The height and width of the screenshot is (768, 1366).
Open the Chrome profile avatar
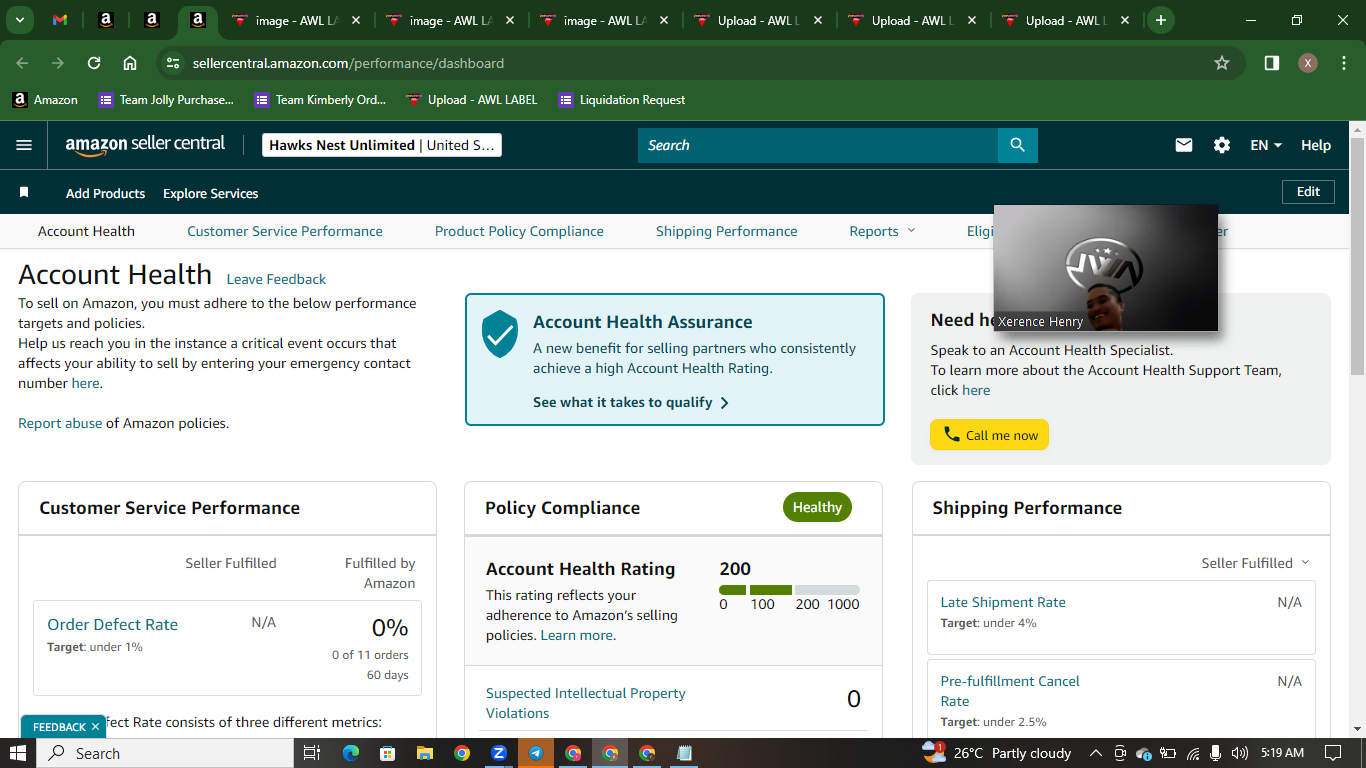point(1308,63)
